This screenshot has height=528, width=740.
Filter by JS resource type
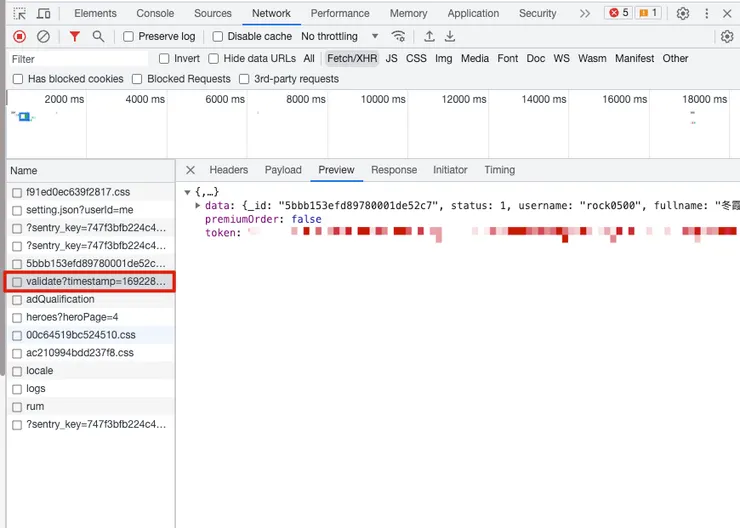click(391, 59)
